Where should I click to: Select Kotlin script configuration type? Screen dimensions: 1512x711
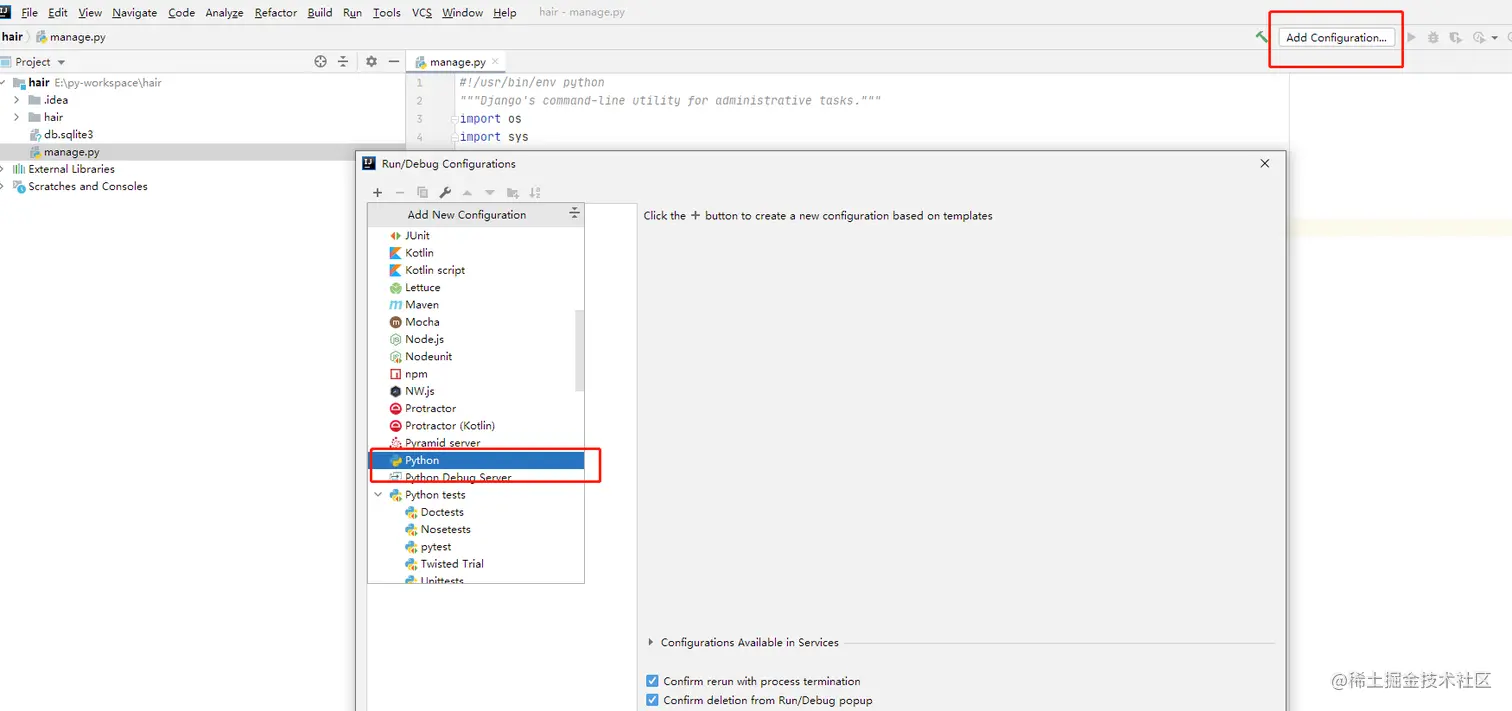[x=476, y=270]
